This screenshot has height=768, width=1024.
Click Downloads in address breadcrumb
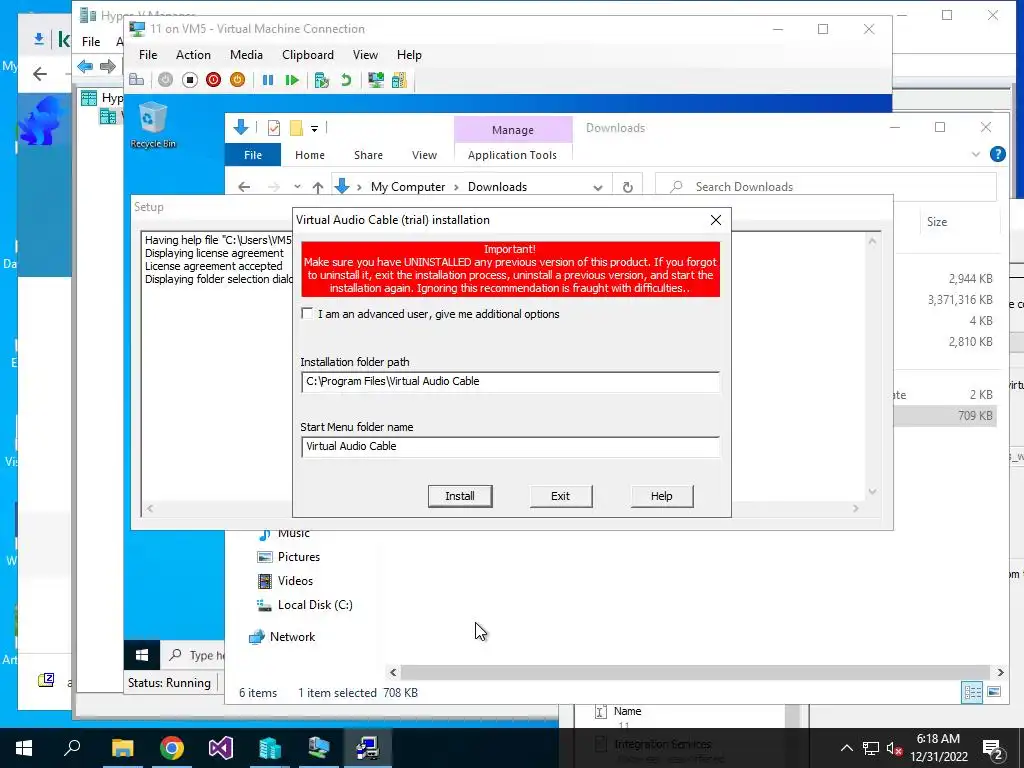(498, 187)
